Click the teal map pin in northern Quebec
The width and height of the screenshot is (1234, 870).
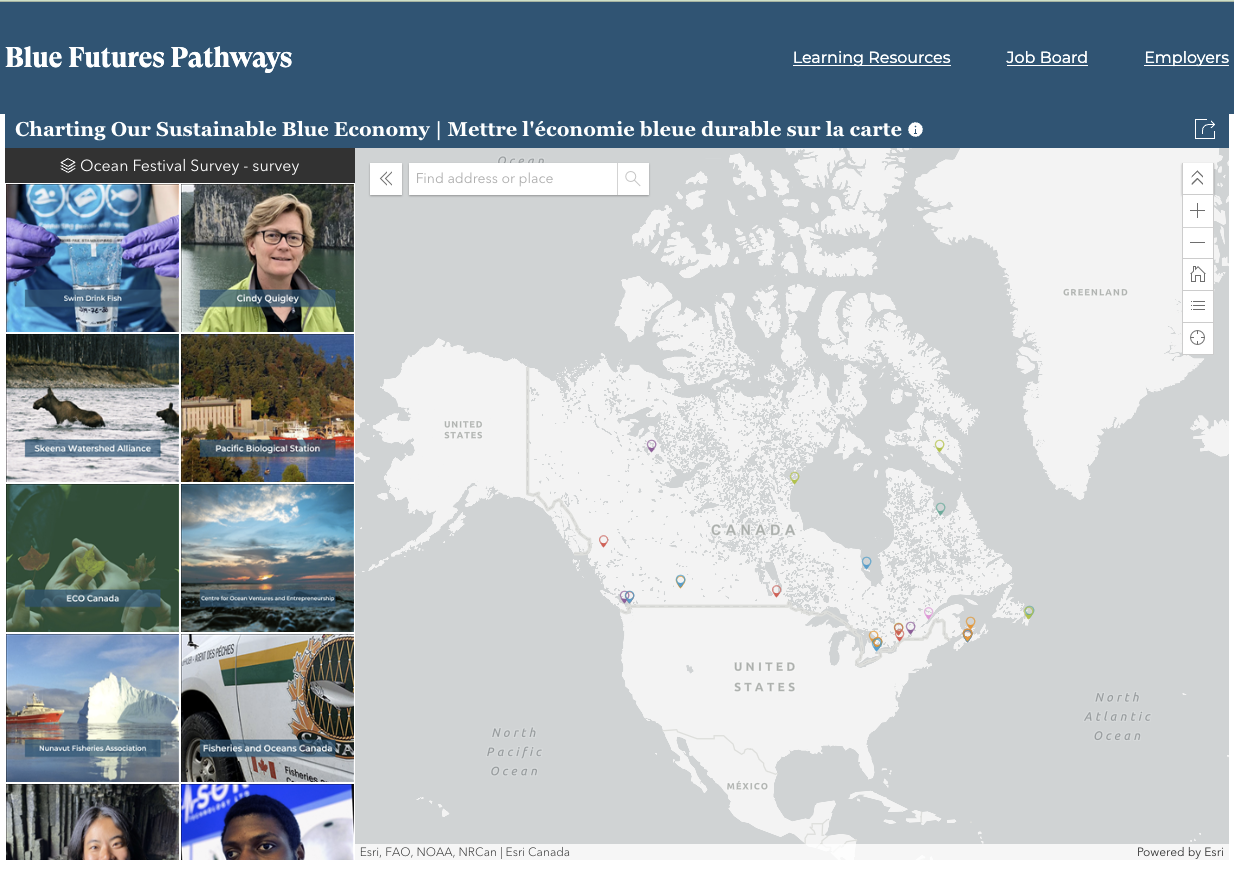tap(940, 508)
